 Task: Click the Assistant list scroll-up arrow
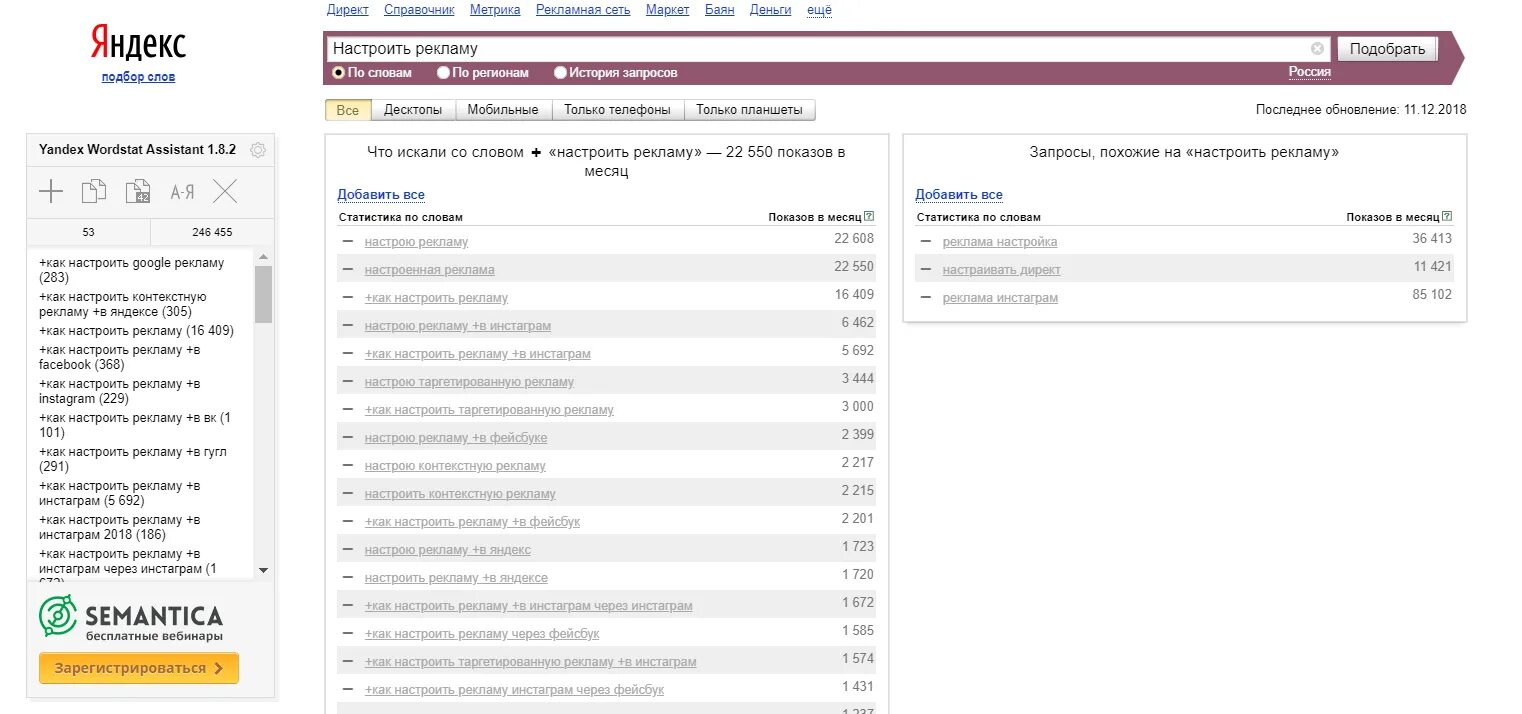(x=263, y=256)
